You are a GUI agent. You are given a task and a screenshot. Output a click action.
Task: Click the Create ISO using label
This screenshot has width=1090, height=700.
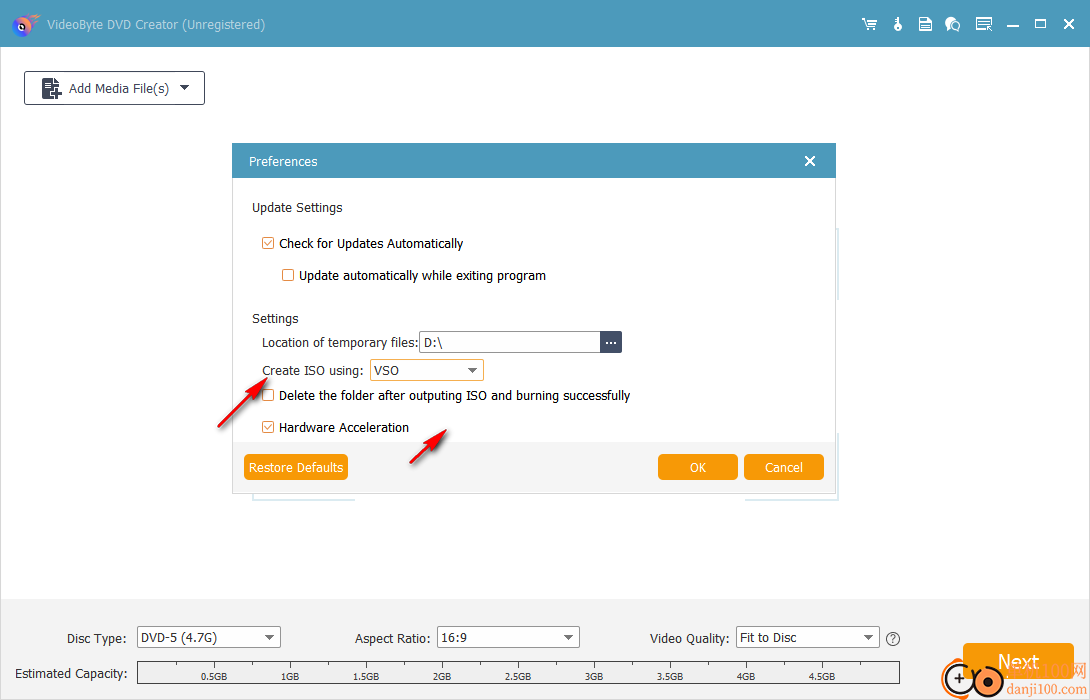point(313,371)
